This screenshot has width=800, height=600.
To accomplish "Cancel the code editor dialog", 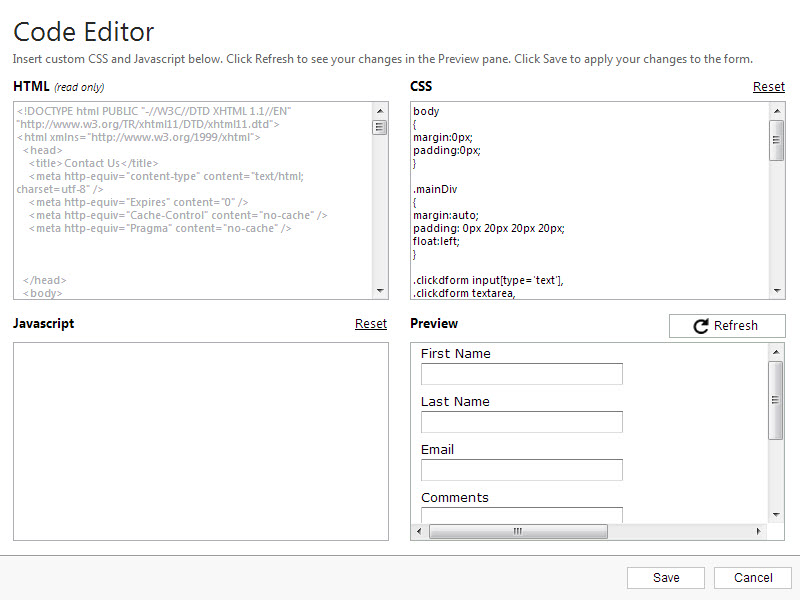I will 753,578.
